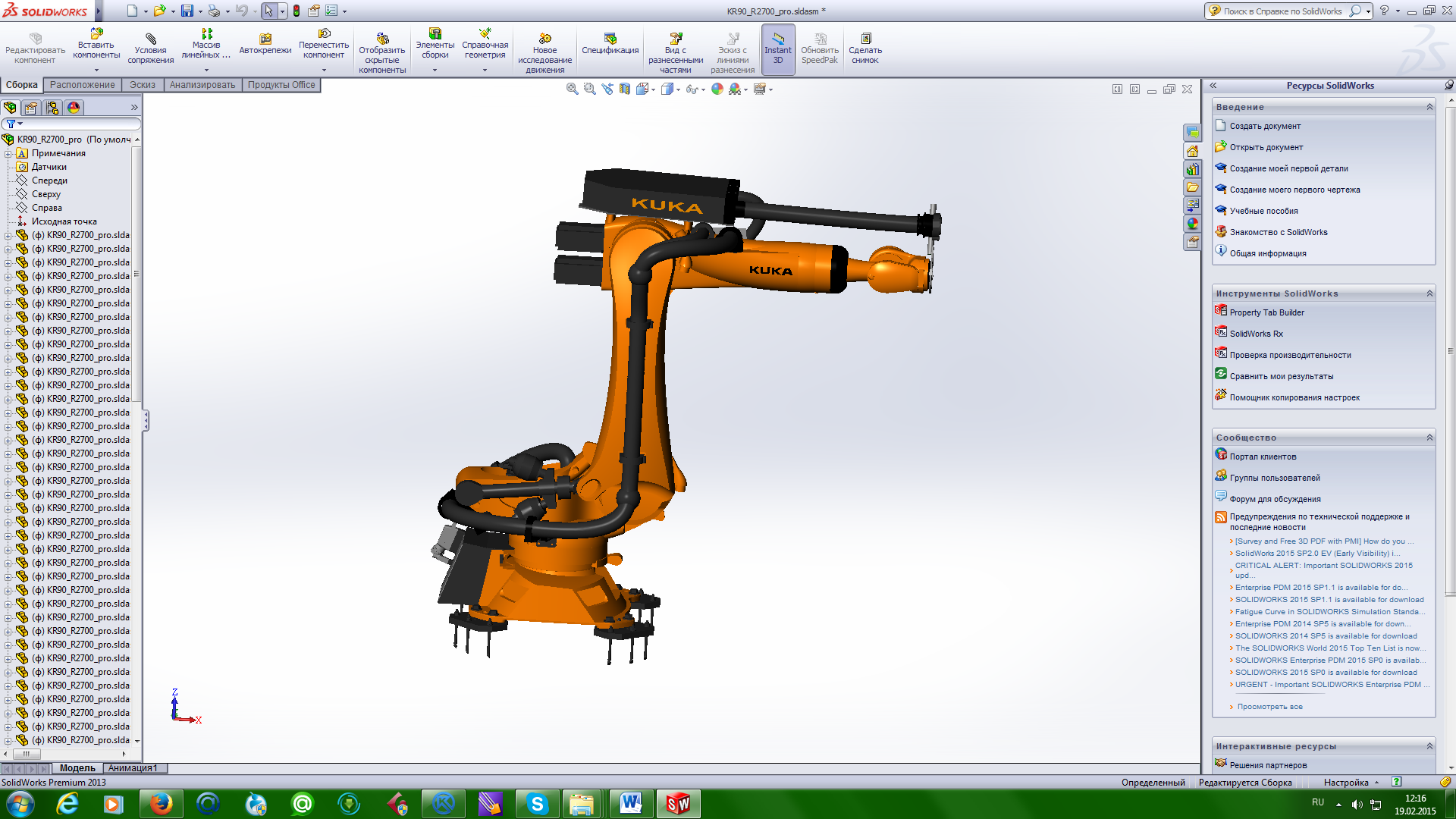Click Mate conditions (Условия сопряжения)
This screenshot has height=819, width=1456.
[151, 49]
